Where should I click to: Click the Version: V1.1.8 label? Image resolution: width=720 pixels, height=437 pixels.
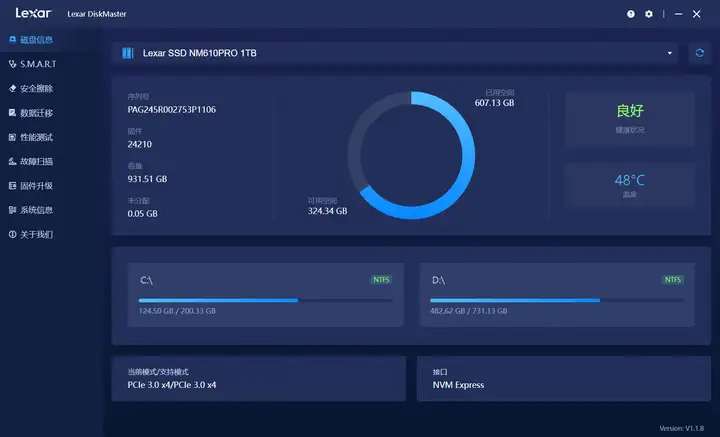(681, 428)
